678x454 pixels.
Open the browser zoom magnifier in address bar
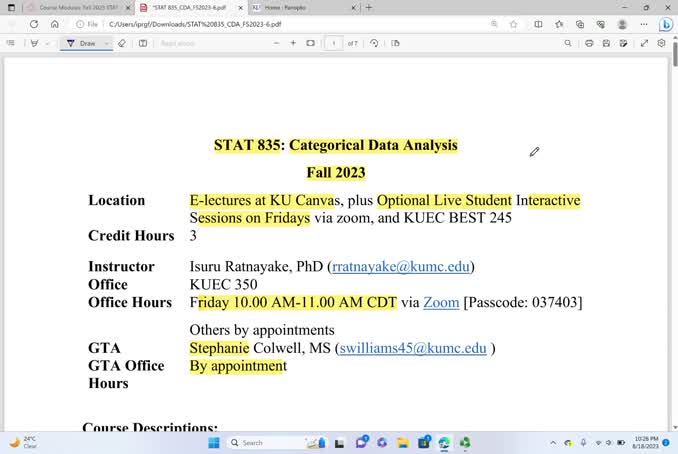(494, 24)
